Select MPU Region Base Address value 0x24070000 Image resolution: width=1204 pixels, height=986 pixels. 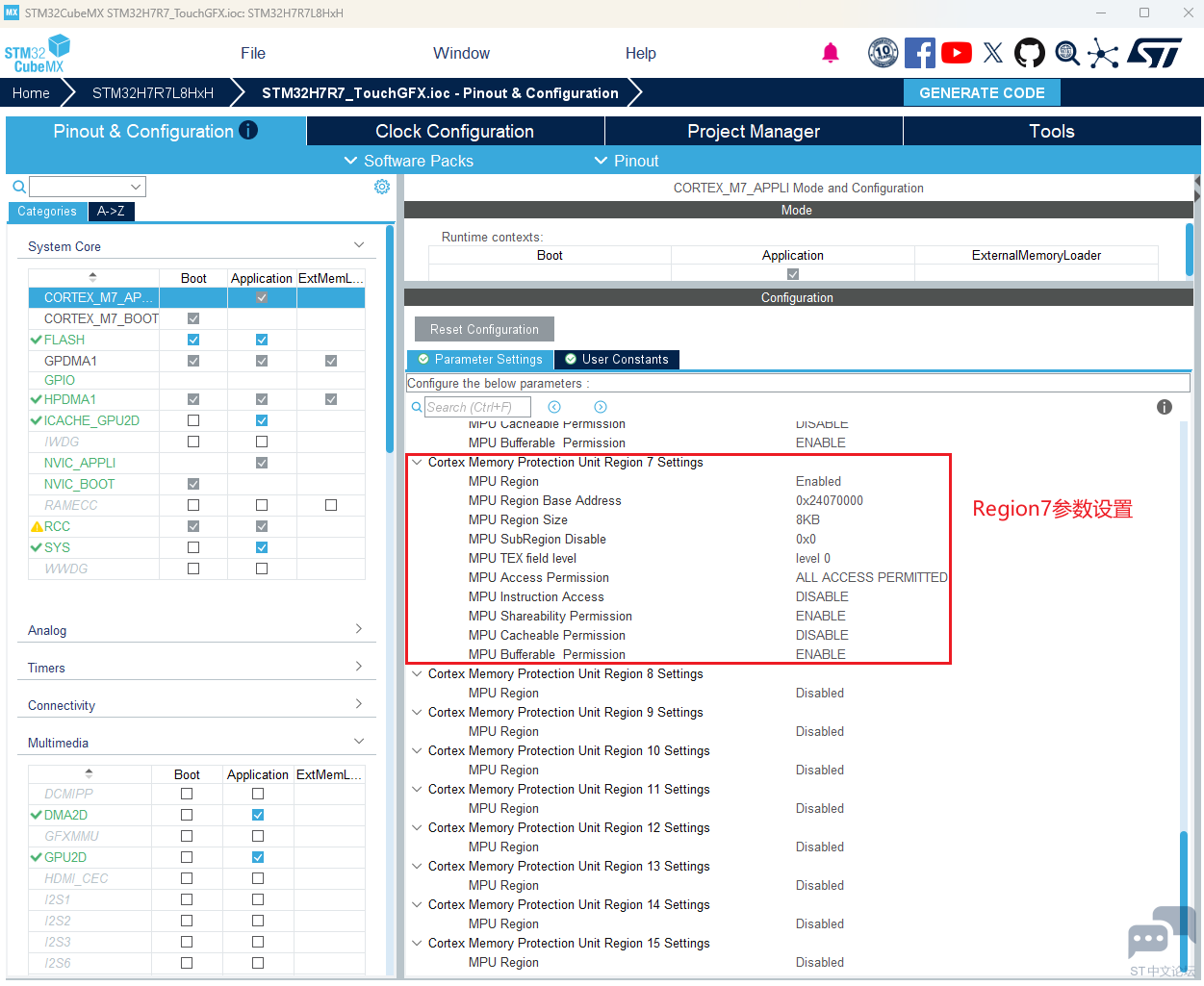point(830,501)
